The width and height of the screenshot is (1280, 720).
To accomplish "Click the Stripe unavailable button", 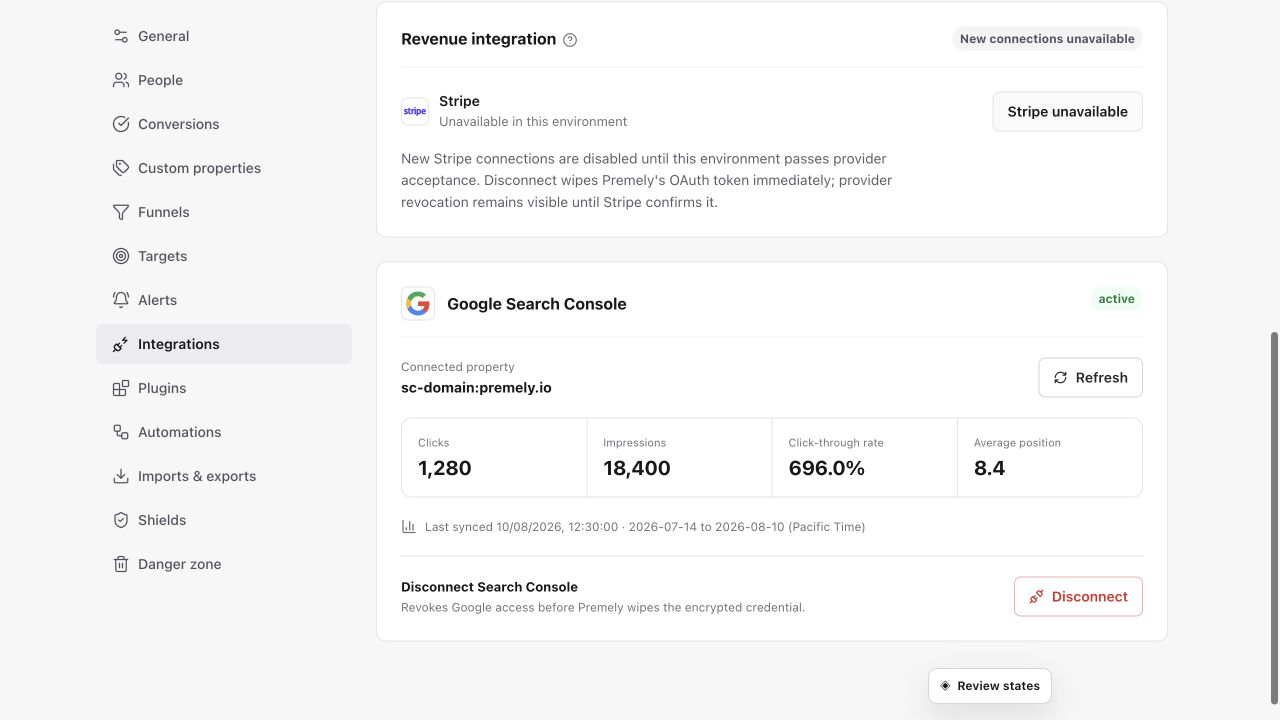I will point(1067,112).
